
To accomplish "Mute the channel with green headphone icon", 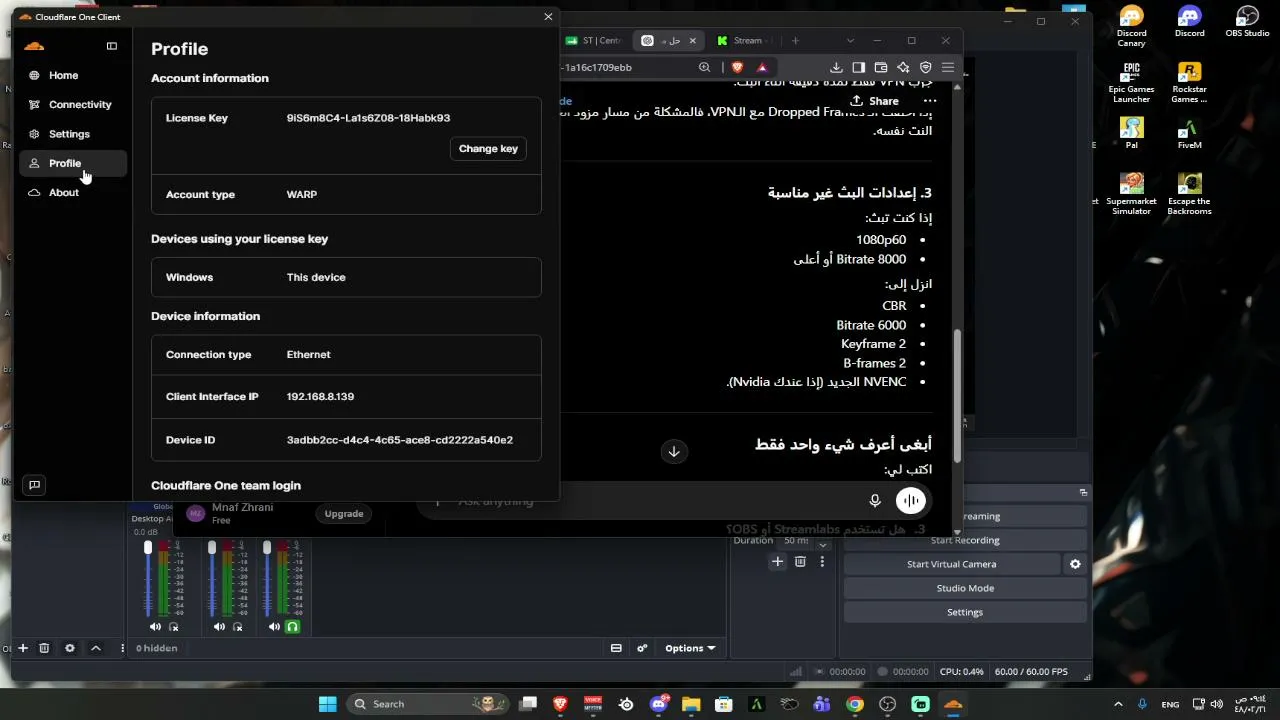I will click(275, 627).
